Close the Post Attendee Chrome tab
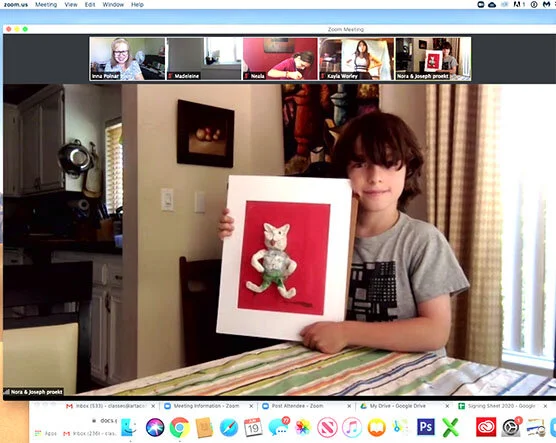This screenshot has width=556, height=443. (349, 406)
